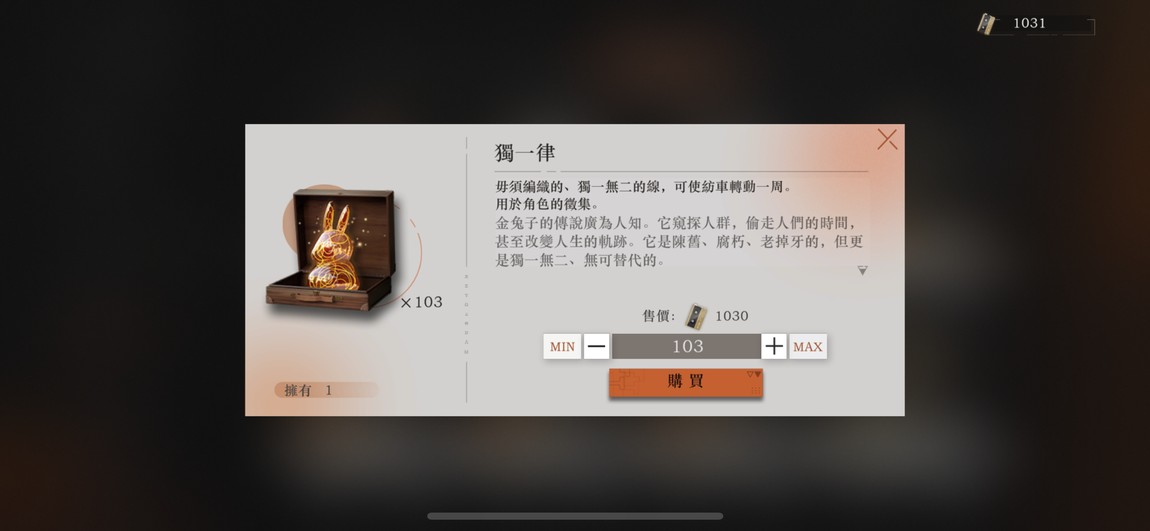Decrease quantity with the minus icon
Screen dimensions: 1150x531
(597, 347)
